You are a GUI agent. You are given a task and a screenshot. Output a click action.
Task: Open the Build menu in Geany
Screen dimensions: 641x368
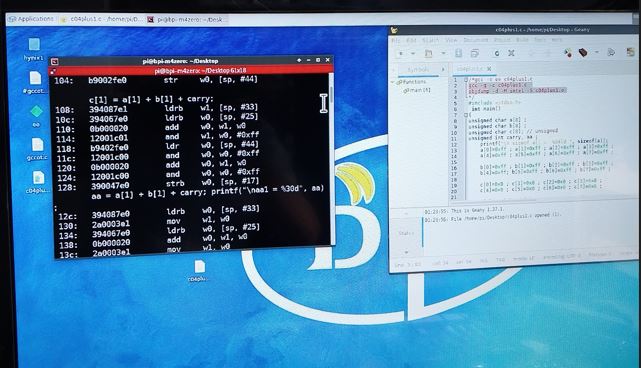522,40
